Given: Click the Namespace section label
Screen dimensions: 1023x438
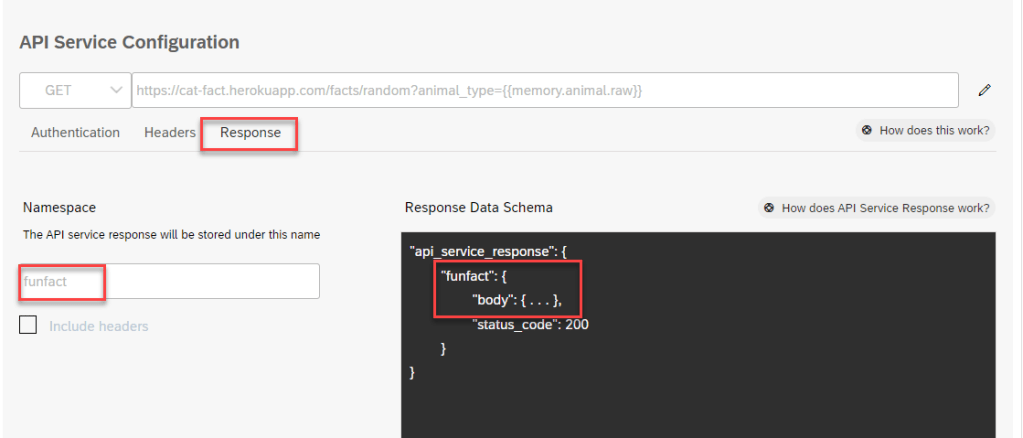Looking at the screenshot, I should pos(59,208).
